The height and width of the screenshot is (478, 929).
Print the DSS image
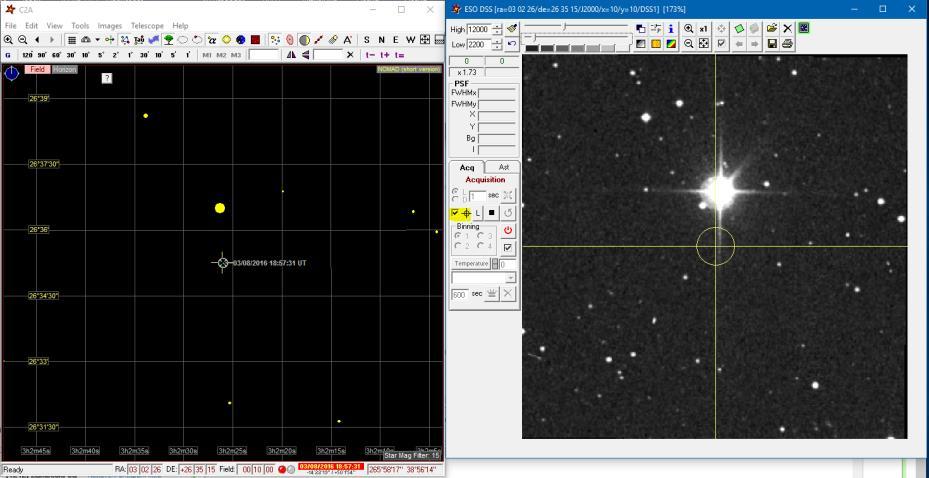point(787,43)
